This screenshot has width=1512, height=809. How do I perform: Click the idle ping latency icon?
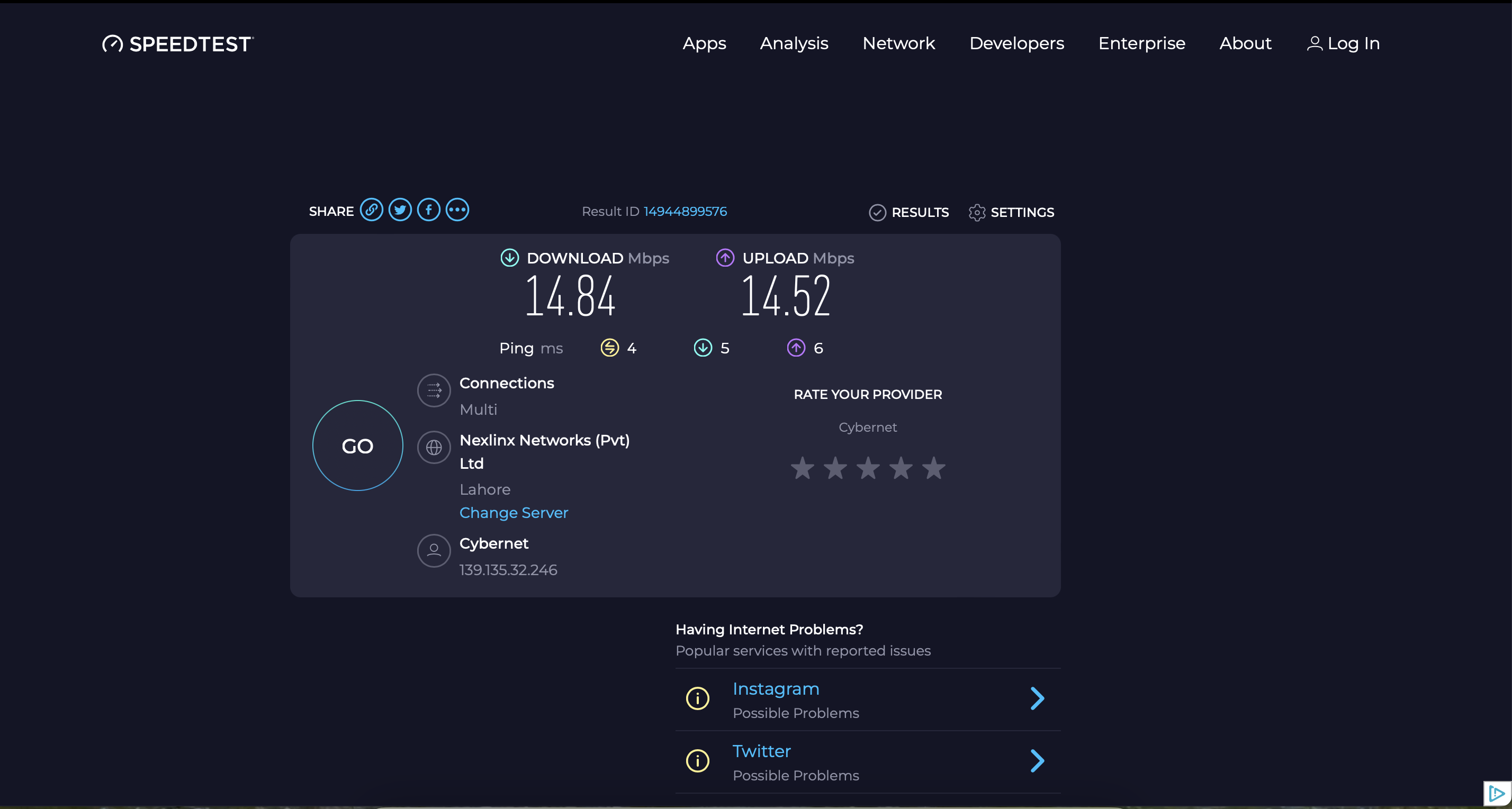(610, 348)
